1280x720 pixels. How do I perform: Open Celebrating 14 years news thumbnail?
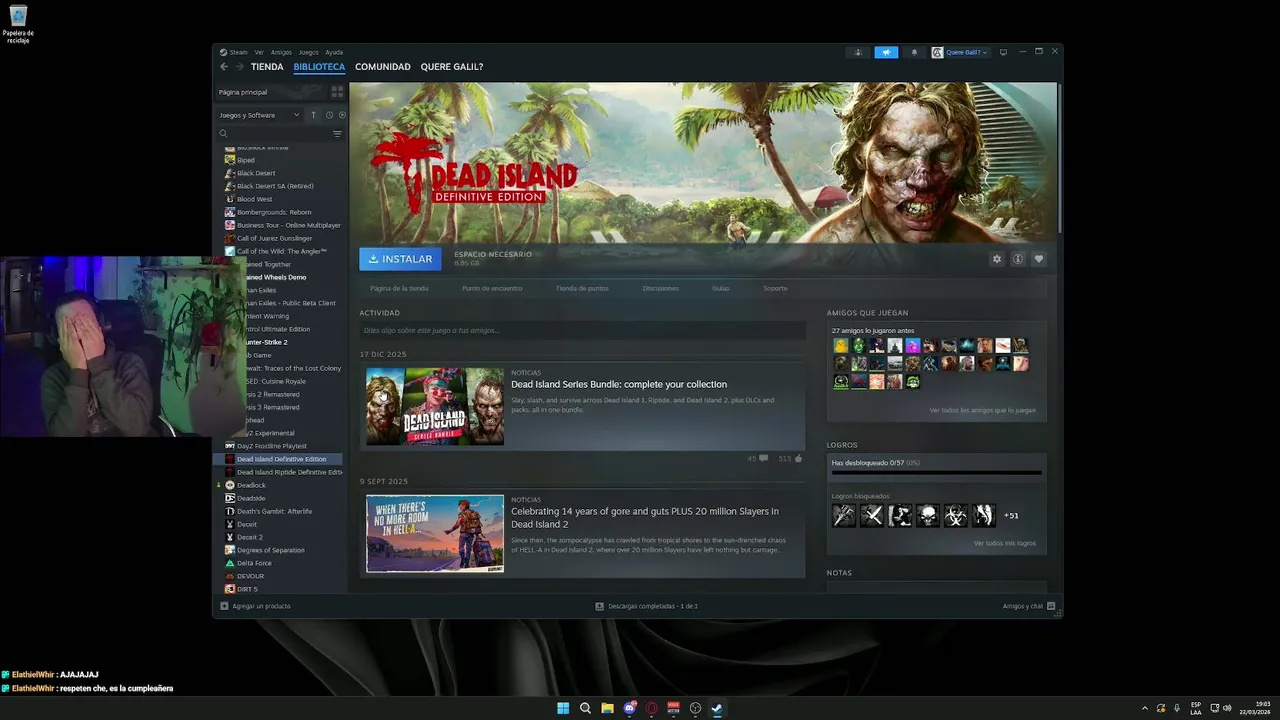tap(435, 533)
